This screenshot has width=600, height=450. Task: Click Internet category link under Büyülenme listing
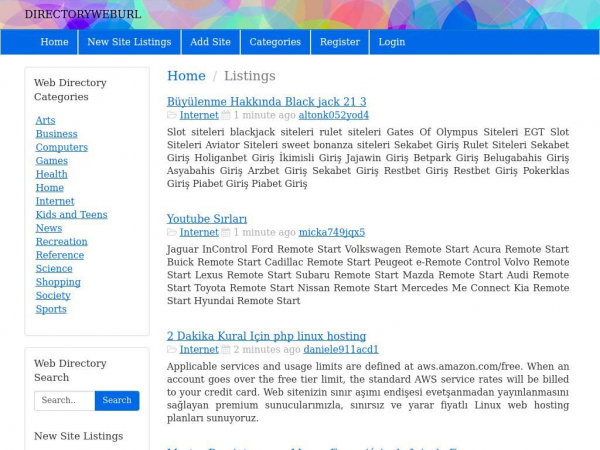point(199,115)
